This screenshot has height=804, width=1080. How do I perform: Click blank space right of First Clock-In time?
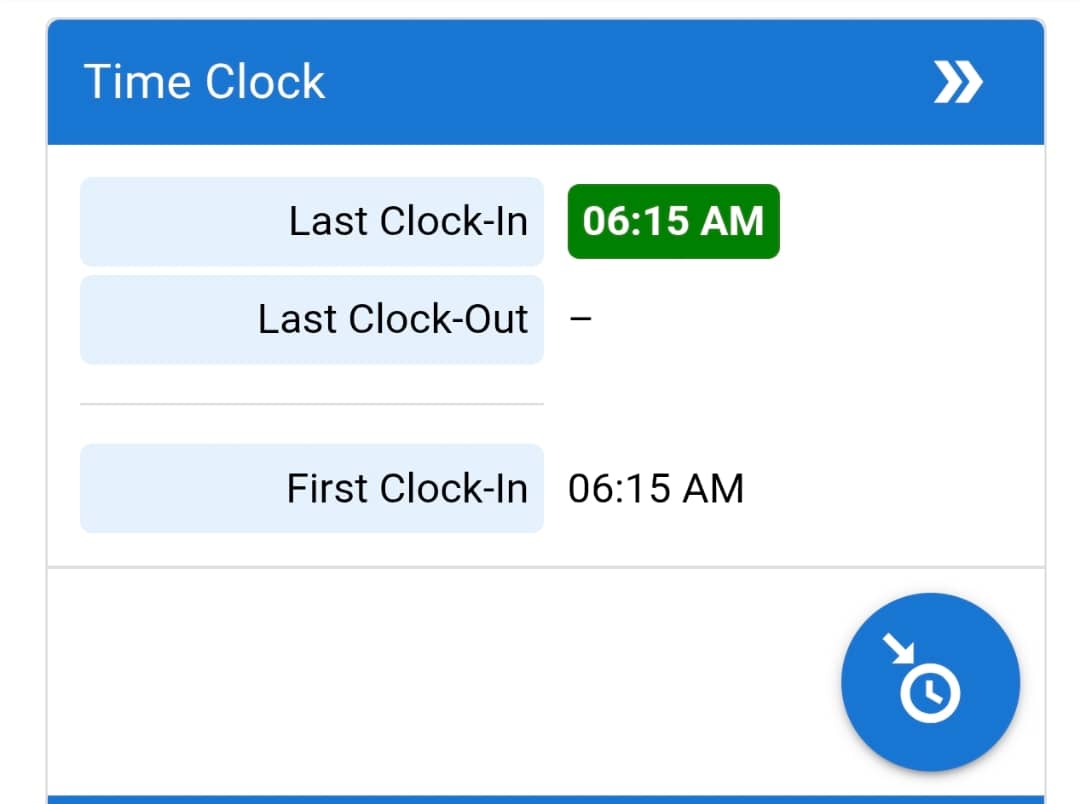(x=890, y=489)
